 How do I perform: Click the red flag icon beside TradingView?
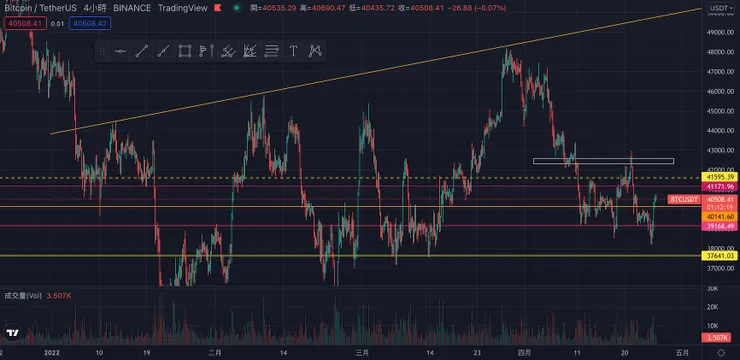point(217,8)
